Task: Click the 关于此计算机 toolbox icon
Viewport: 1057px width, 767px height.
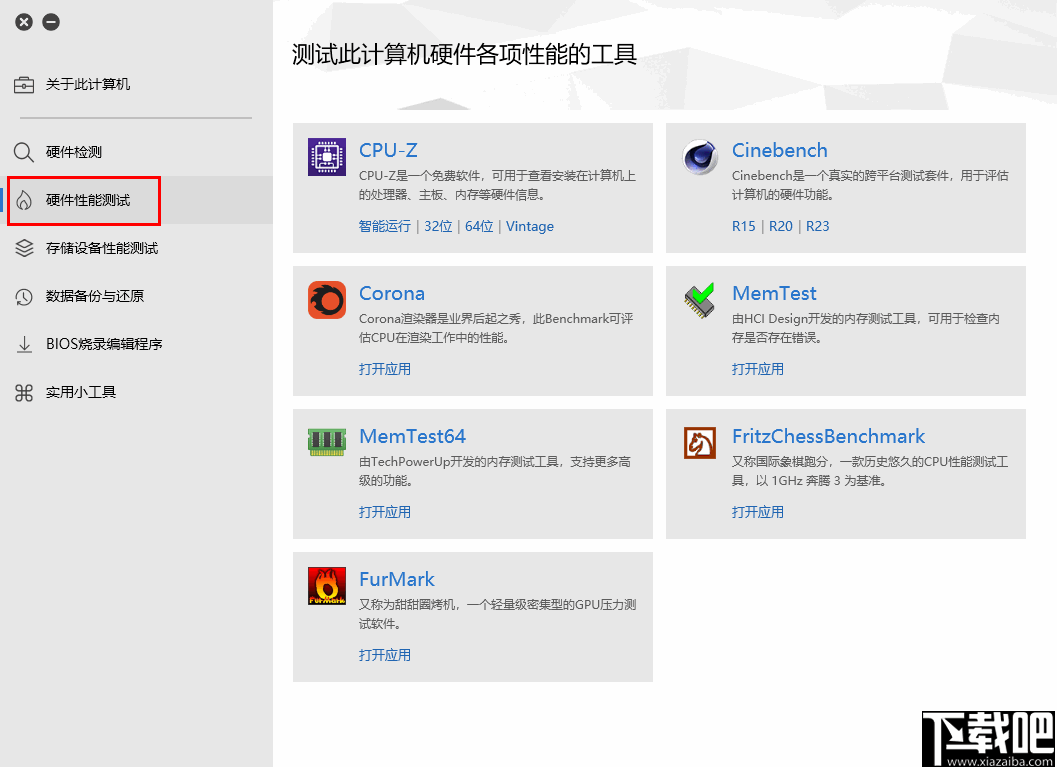Action: coord(23,84)
